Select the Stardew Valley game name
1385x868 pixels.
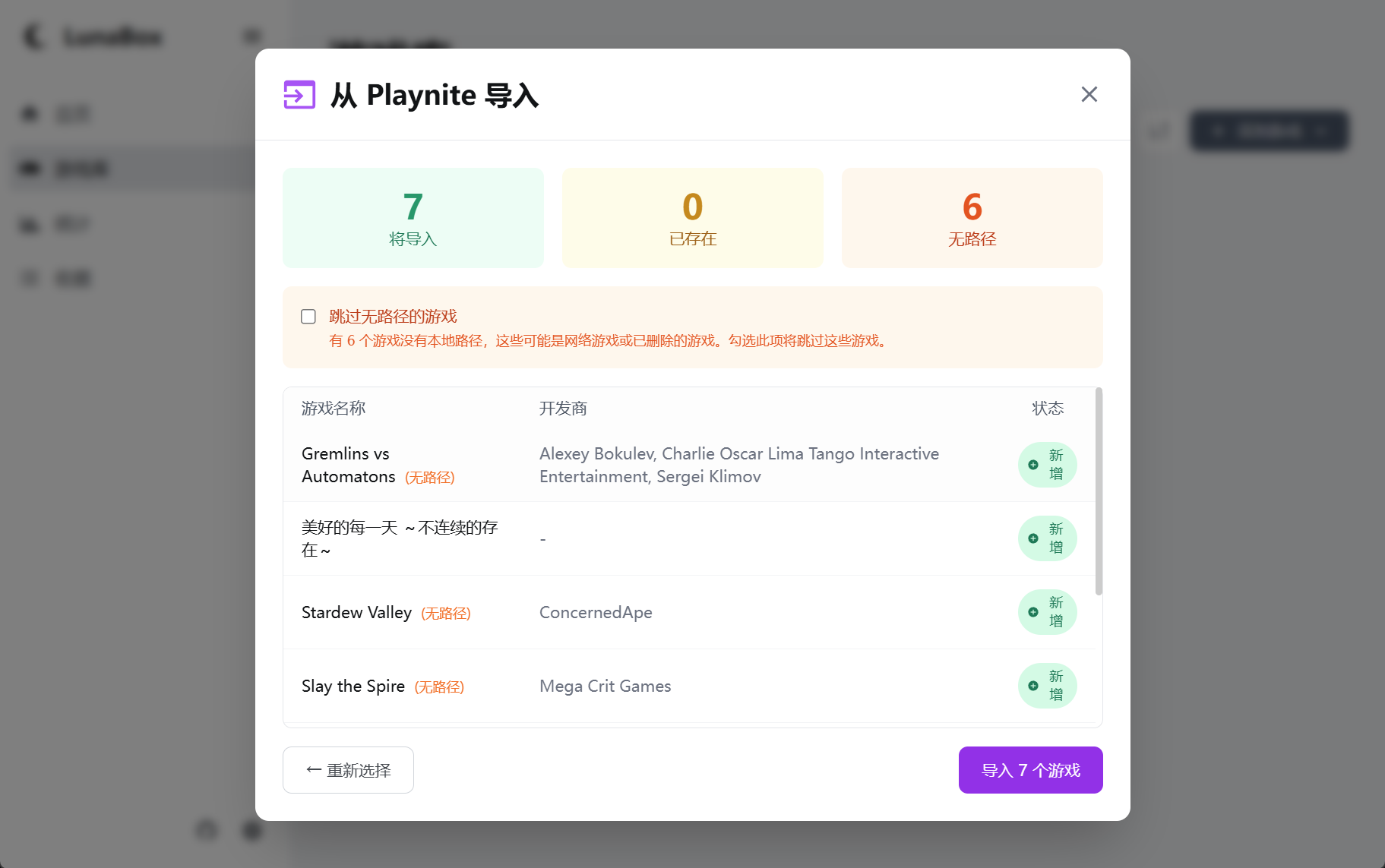coord(356,612)
